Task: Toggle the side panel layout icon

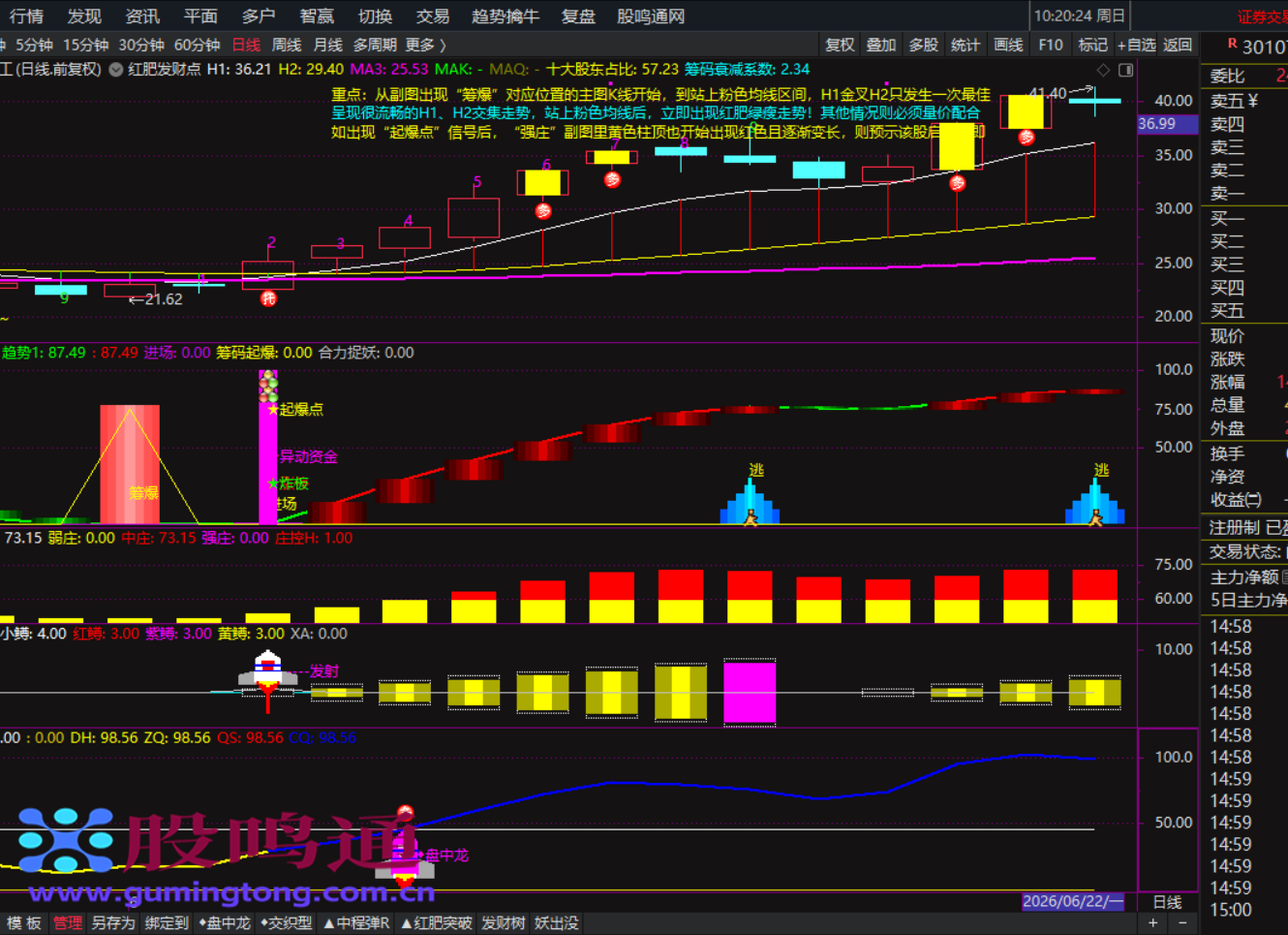Action: [1125, 70]
